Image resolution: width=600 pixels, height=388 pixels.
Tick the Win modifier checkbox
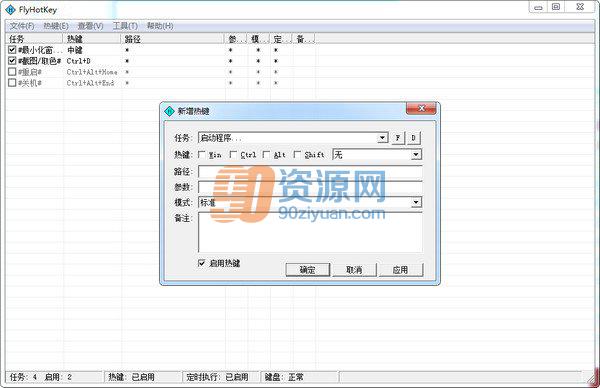[202, 155]
